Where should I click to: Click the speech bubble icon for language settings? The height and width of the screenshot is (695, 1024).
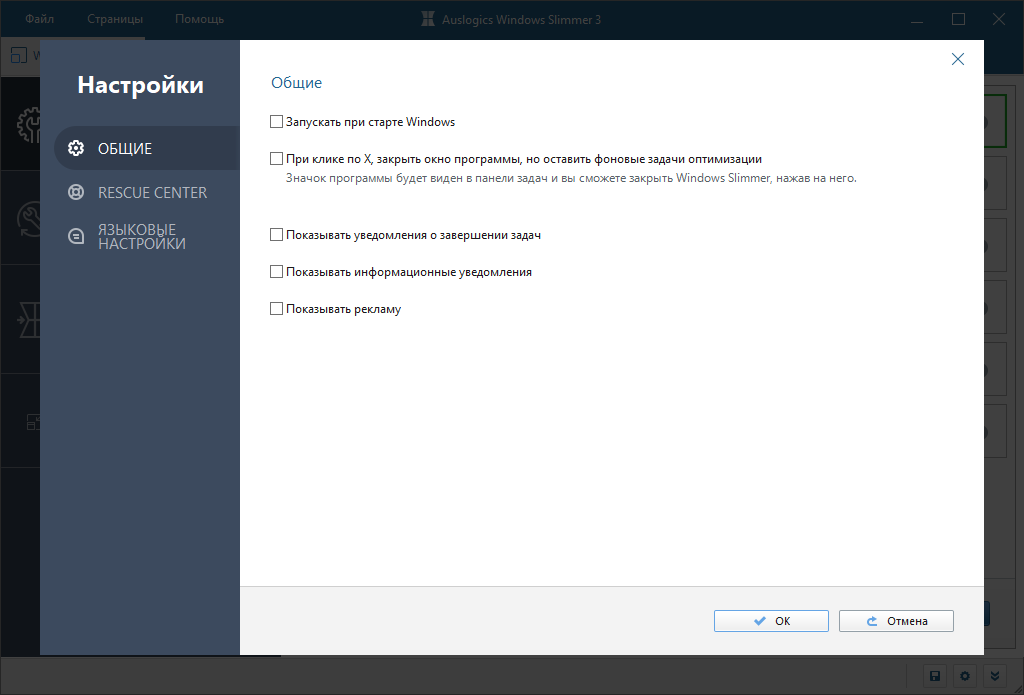pyautogui.click(x=76, y=236)
